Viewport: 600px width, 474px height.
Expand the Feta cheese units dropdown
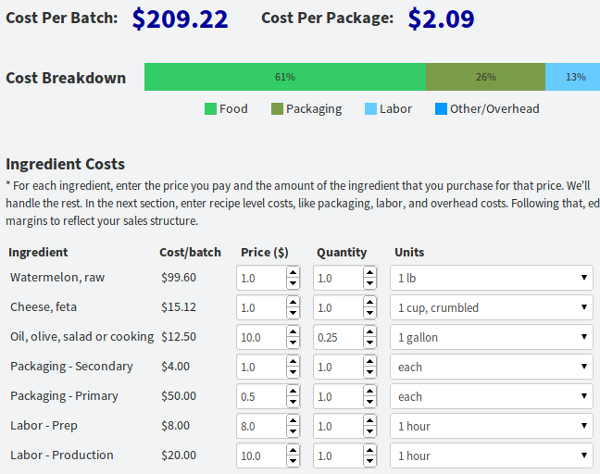[x=491, y=307]
